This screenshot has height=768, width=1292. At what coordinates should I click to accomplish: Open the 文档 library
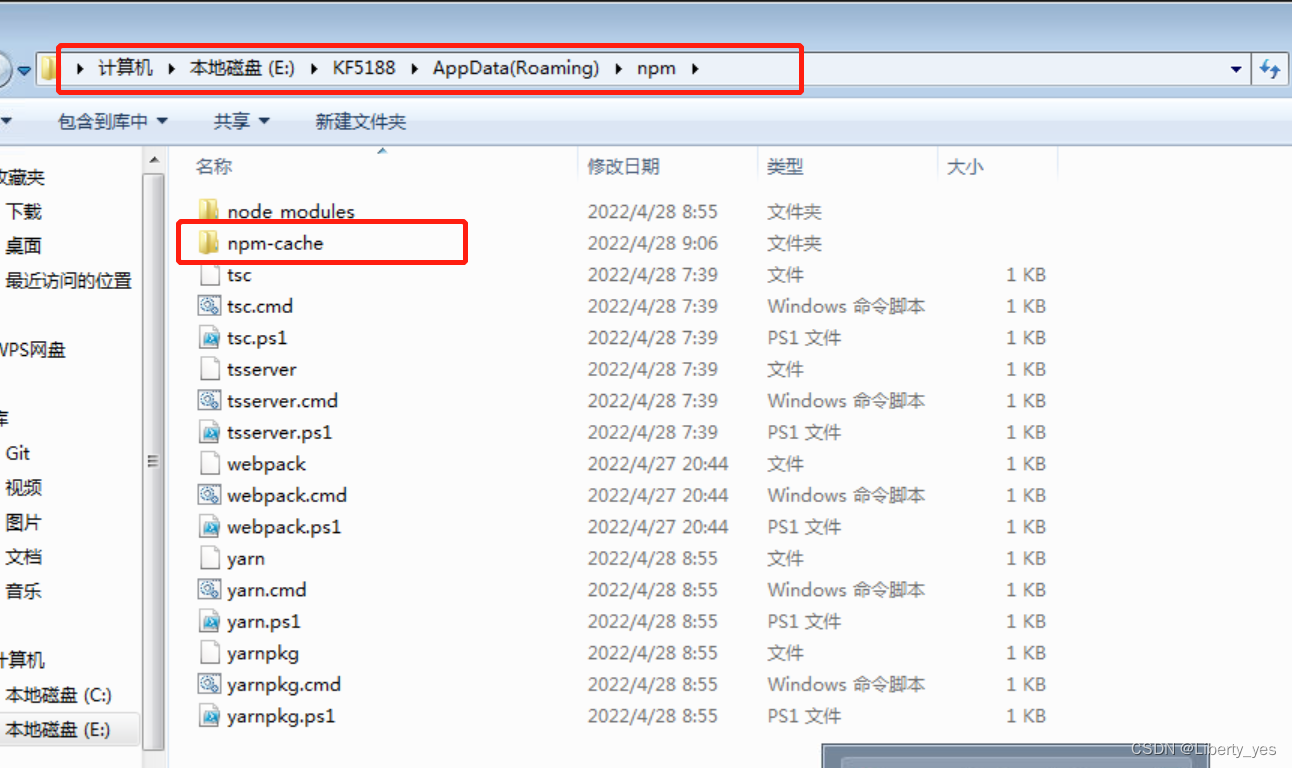[24, 557]
